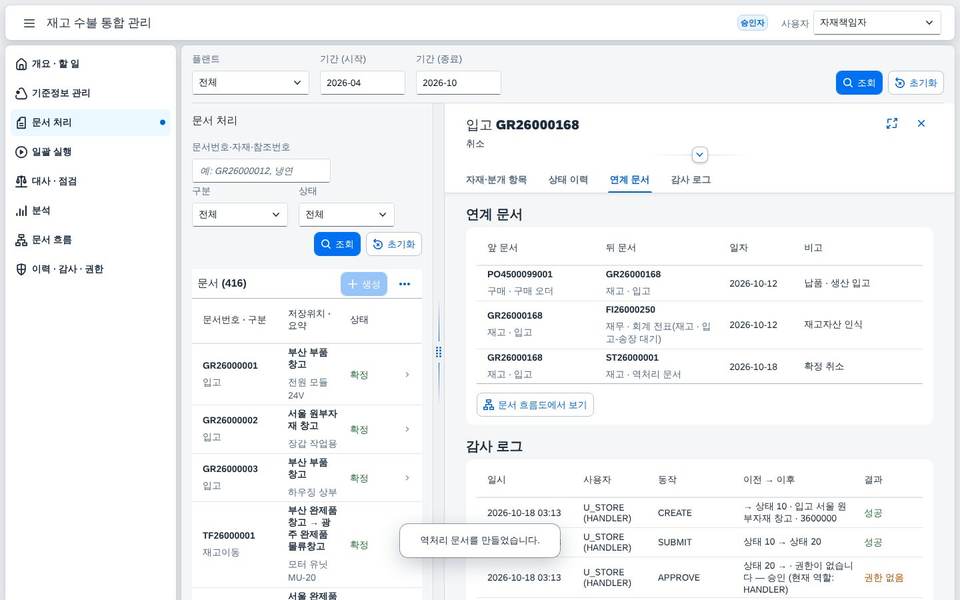
Task: Open 개요 · 할 일 in sidebar
Action: 90,64
